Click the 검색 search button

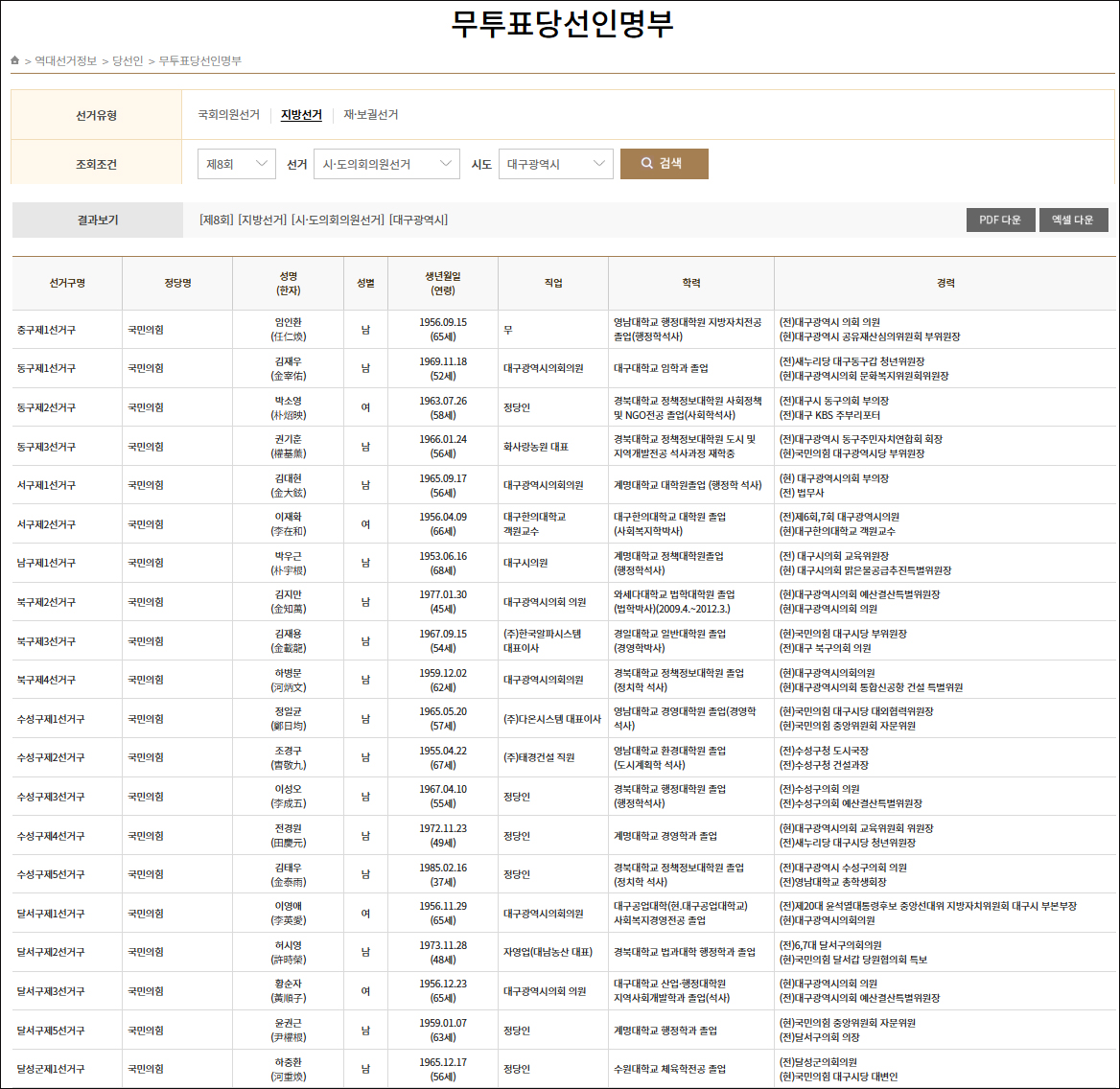click(x=664, y=164)
